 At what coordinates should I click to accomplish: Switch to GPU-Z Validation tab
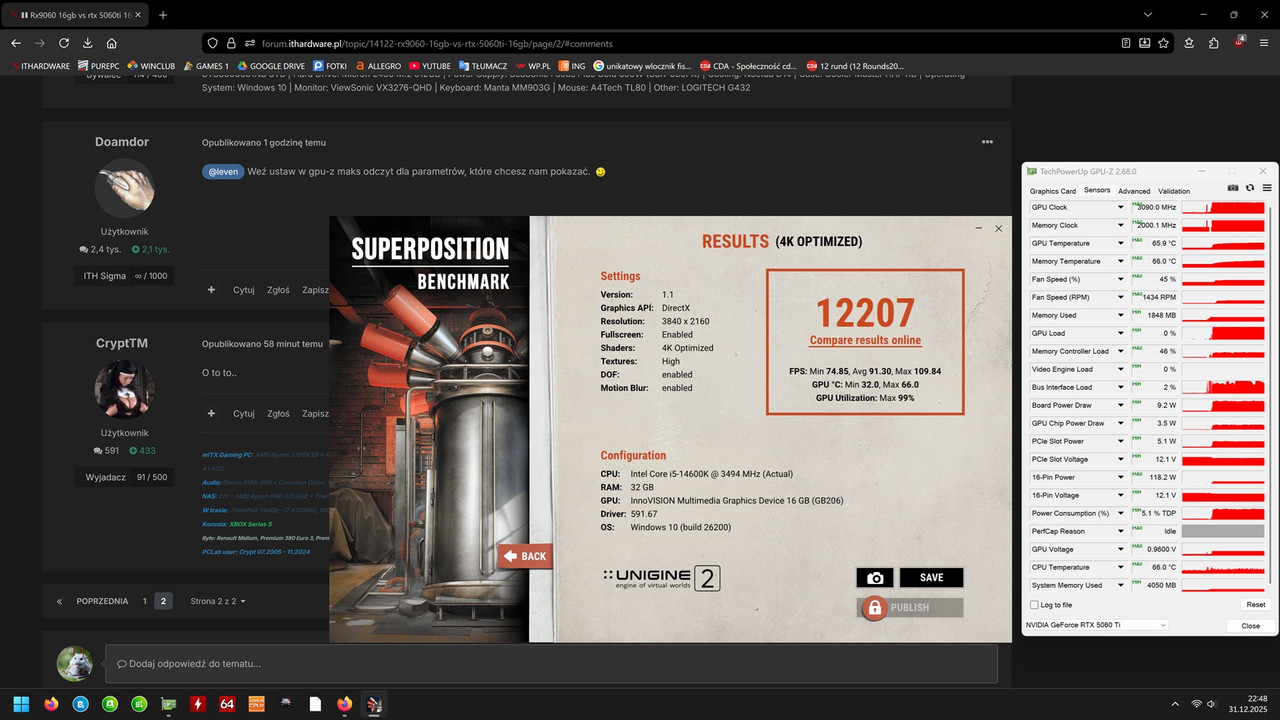click(1174, 191)
